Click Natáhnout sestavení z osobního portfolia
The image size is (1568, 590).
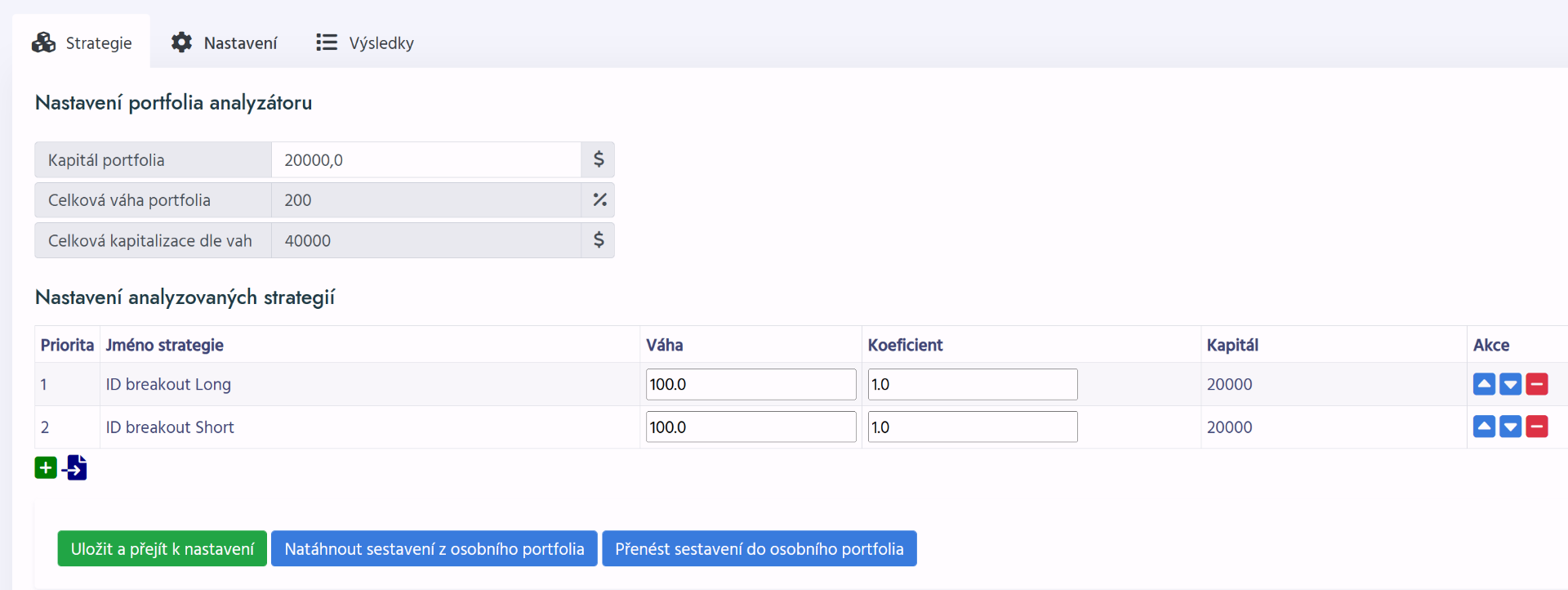(x=434, y=548)
